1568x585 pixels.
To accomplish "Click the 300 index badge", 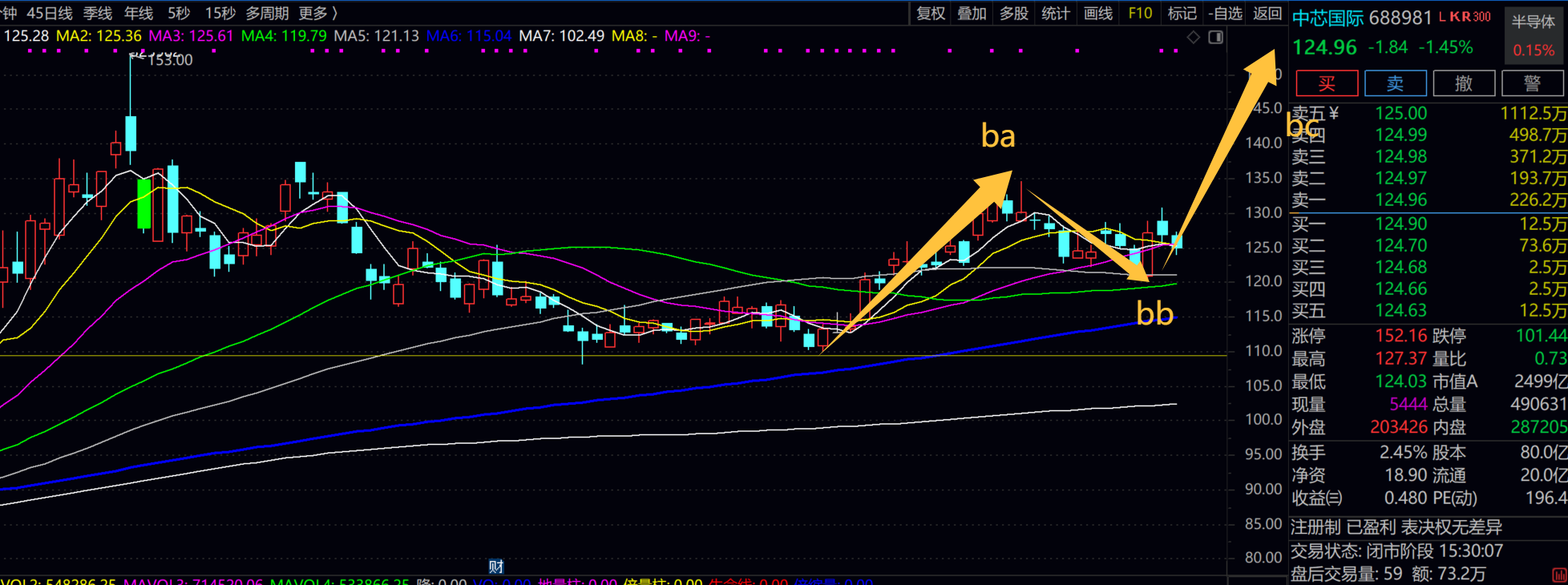I will click(1481, 17).
